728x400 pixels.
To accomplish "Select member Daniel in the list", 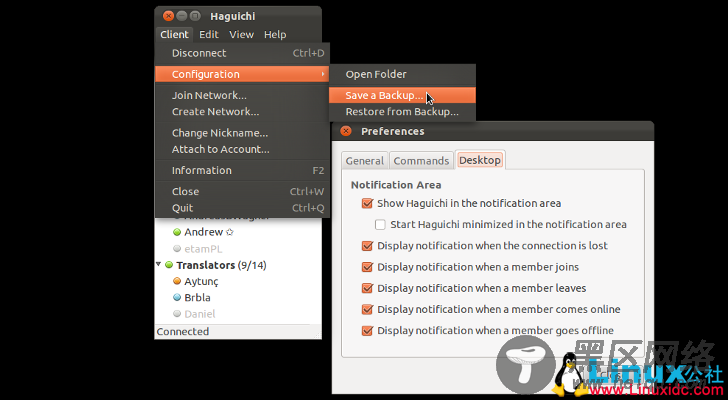I will click(x=200, y=314).
